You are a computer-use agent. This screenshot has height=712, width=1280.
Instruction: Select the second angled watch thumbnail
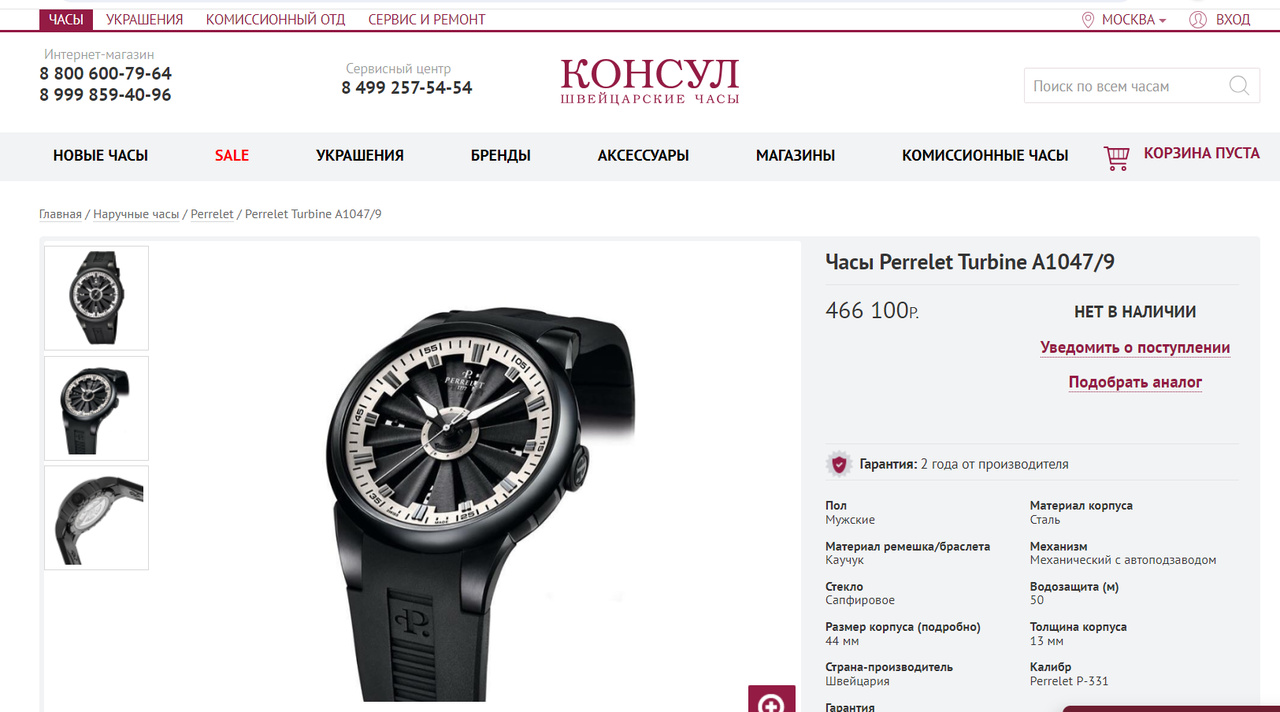click(x=96, y=408)
